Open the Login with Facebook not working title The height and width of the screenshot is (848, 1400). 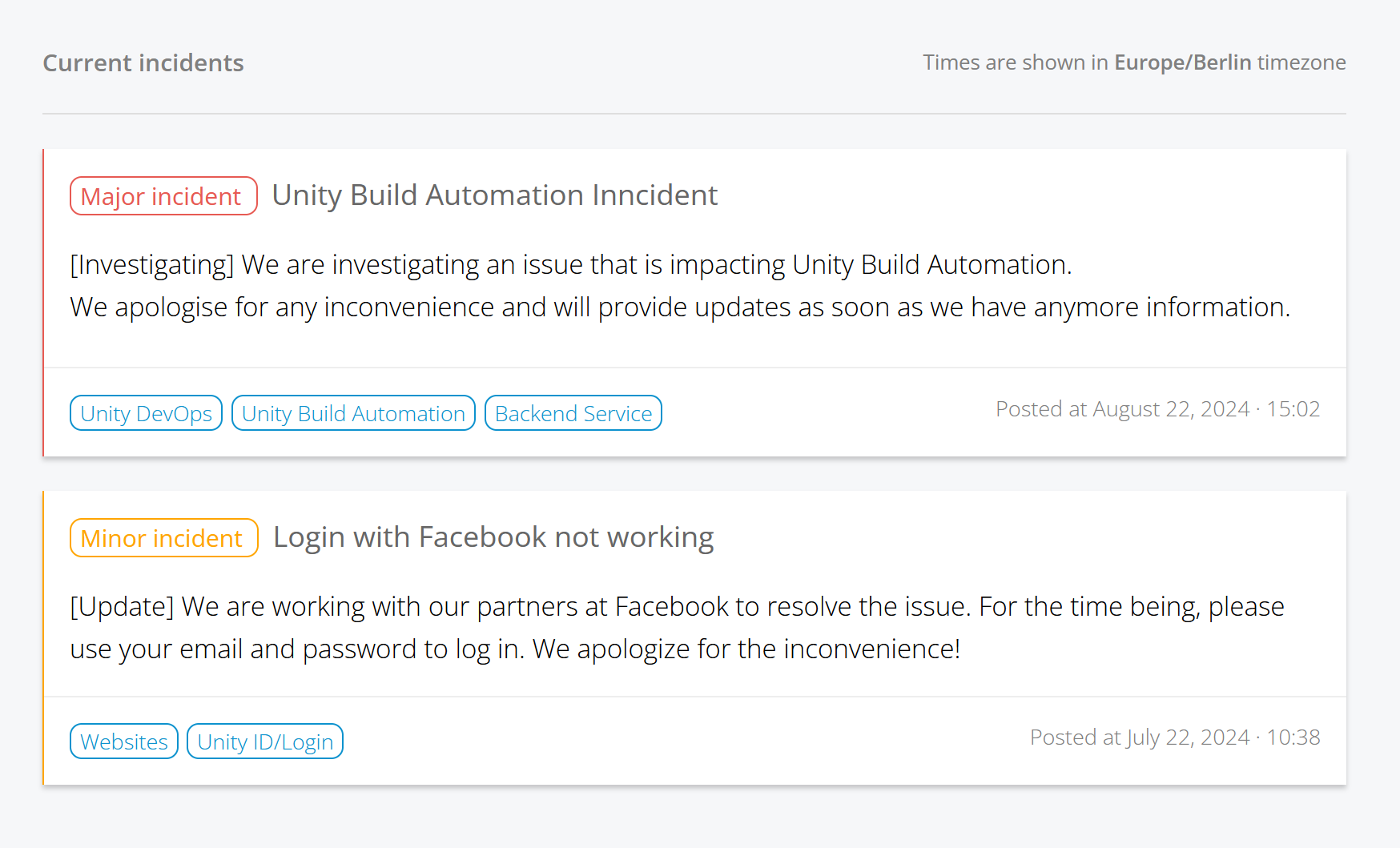coord(493,537)
